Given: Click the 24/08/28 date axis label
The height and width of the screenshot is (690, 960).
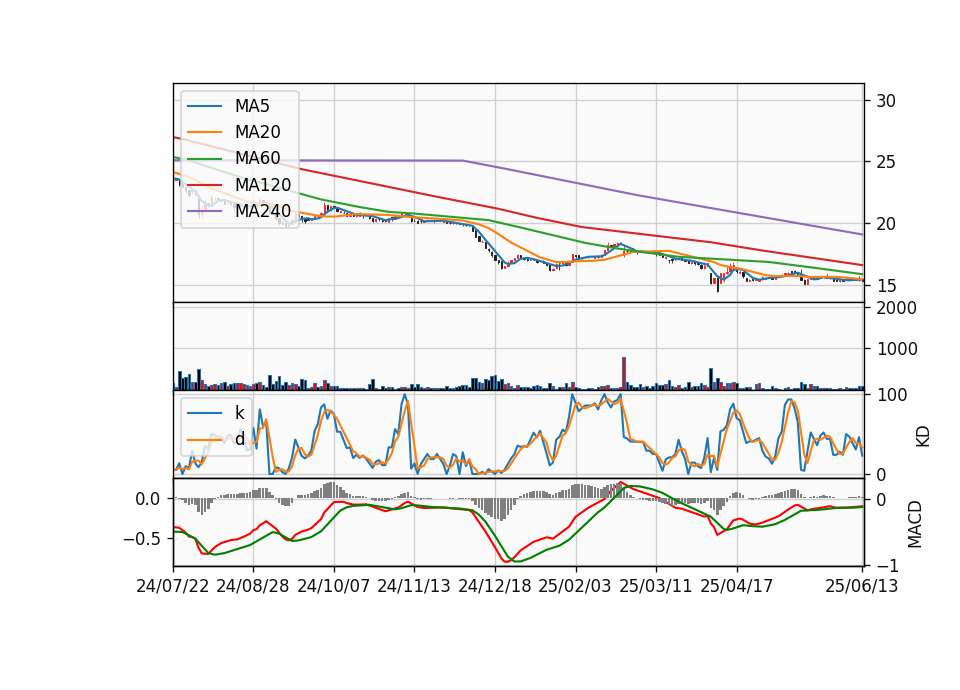Looking at the screenshot, I should [253, 586].
